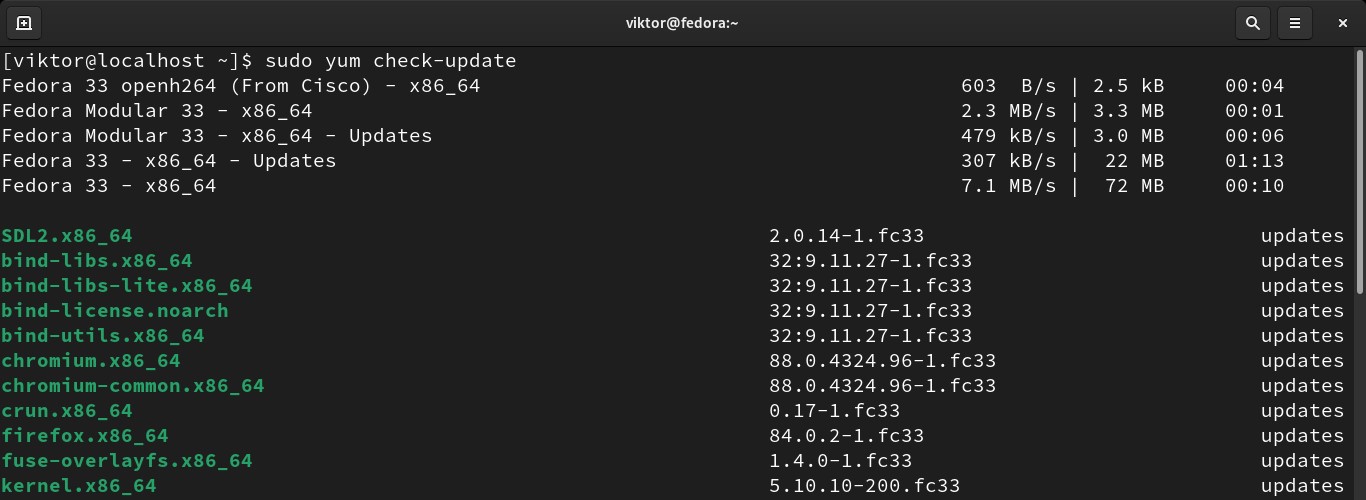
Task: Select the chromium-common.x86_64 package line
Action: [133, 386]
